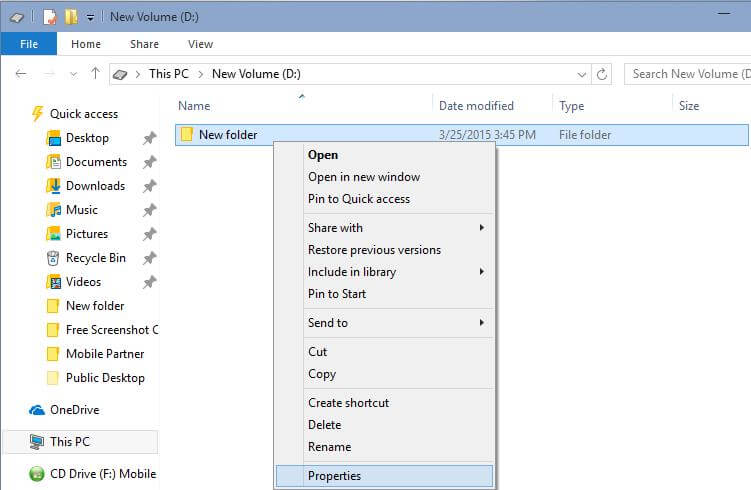Select This PC in the navigation pane
Screen dimensions: 751x490
(x=80, y=442)
